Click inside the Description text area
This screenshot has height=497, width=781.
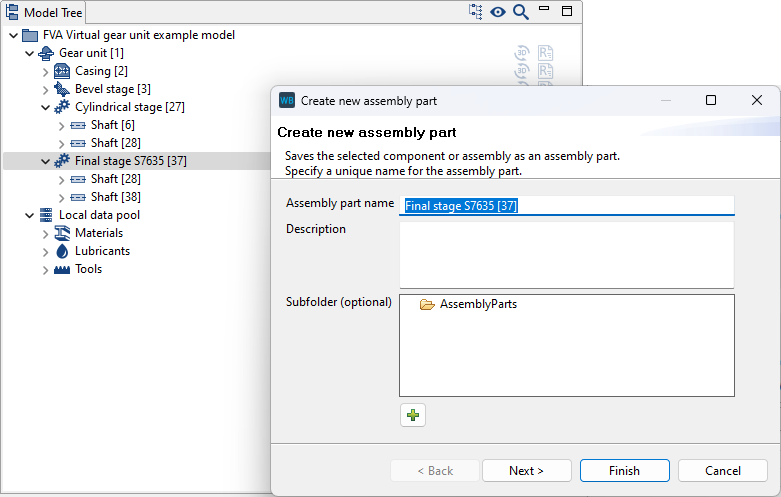click(x=566, y=254)
